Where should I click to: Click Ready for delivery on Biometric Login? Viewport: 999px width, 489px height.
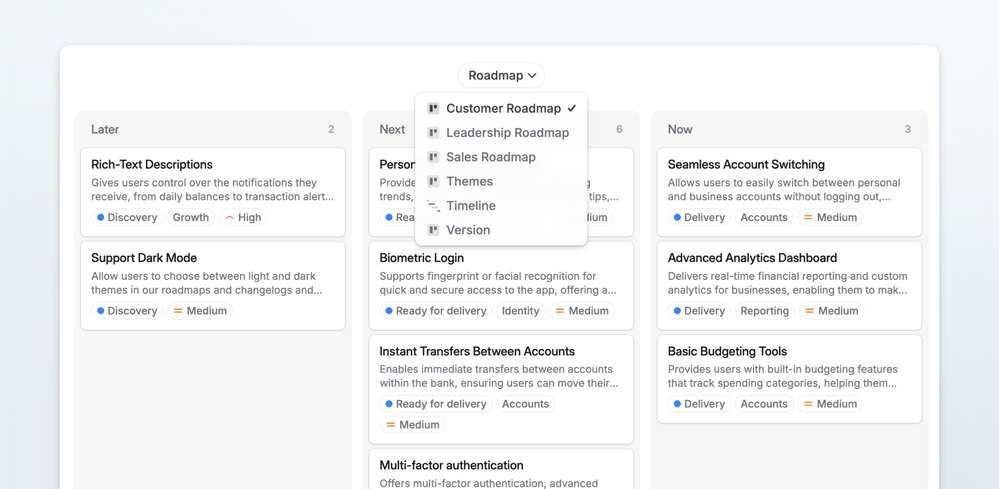coord(436,311)
